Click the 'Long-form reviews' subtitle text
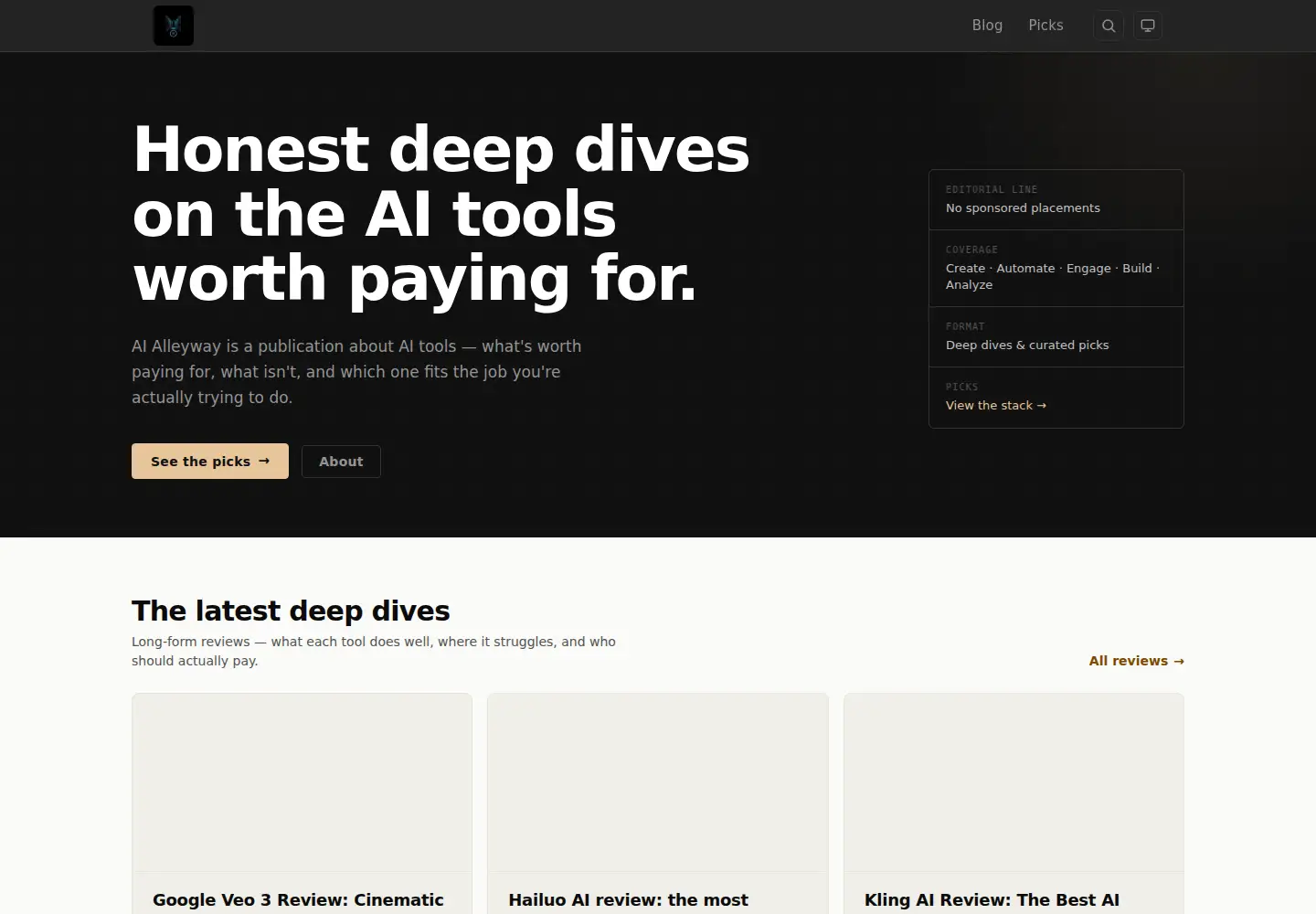This screenshot has width=1316, height=914. [374, 651]
